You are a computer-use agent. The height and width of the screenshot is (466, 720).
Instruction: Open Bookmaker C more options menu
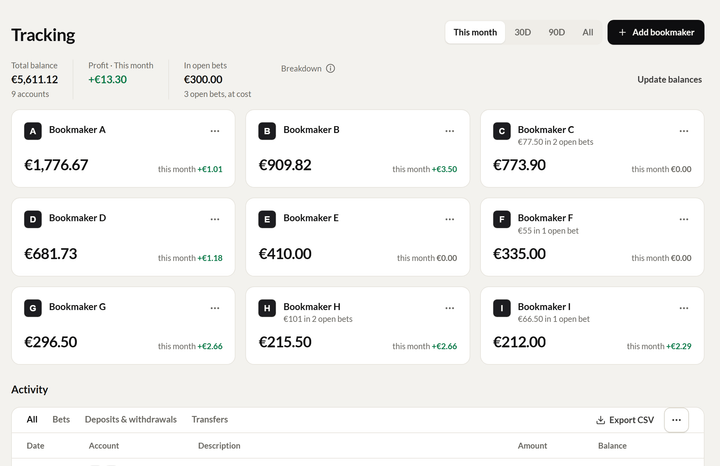point(684,131)
